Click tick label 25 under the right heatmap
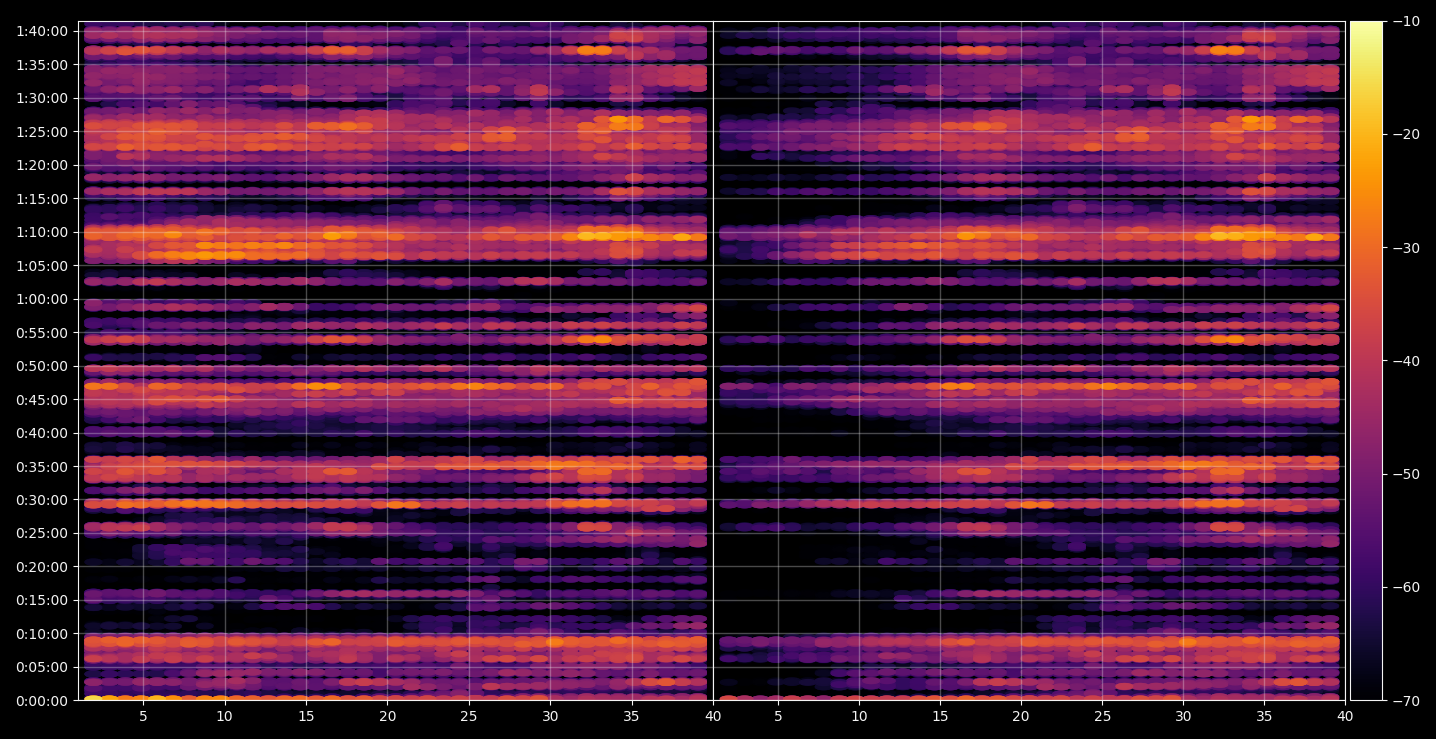 coord(1102,716)
